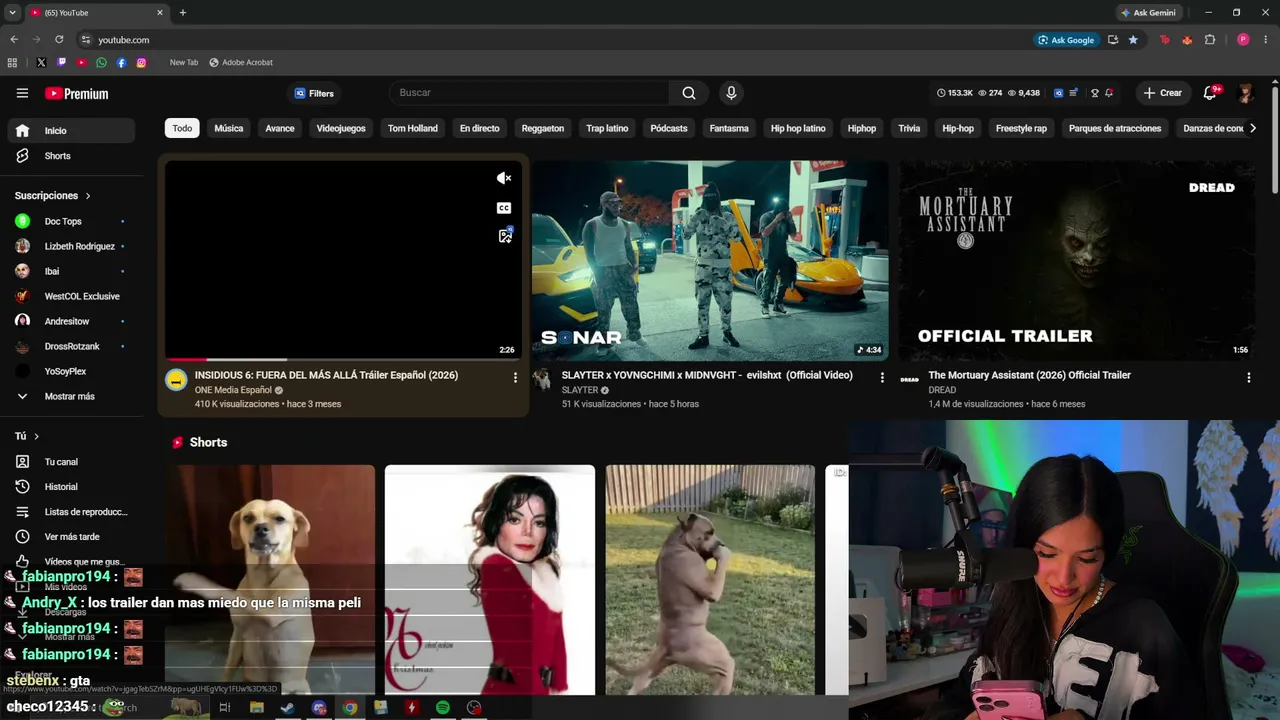
Task: Open the Michael Jackson Short thumbnail
Action: 490,580
